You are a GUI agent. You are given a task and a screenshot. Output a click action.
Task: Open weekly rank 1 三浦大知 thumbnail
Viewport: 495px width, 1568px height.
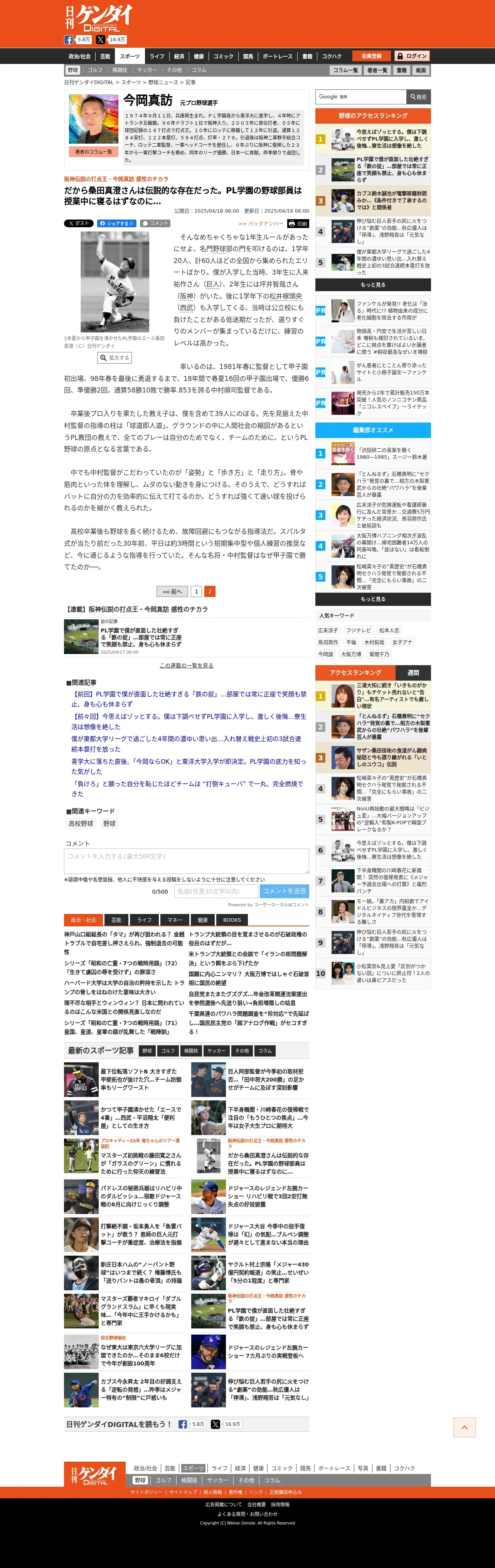[x=343, y=696]
